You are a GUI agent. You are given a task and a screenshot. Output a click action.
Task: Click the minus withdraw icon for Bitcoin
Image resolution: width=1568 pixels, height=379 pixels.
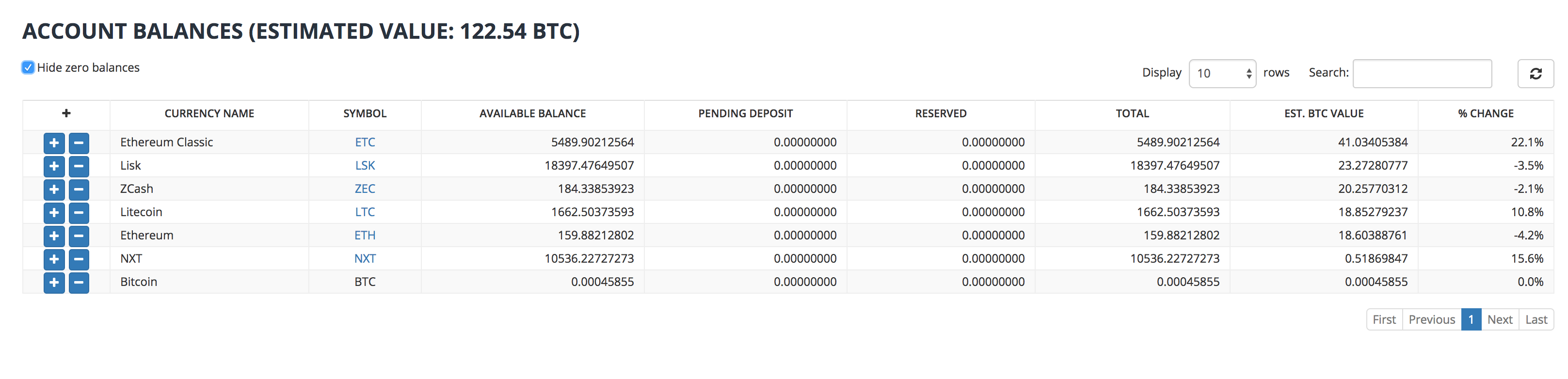[x=79, y=282]
